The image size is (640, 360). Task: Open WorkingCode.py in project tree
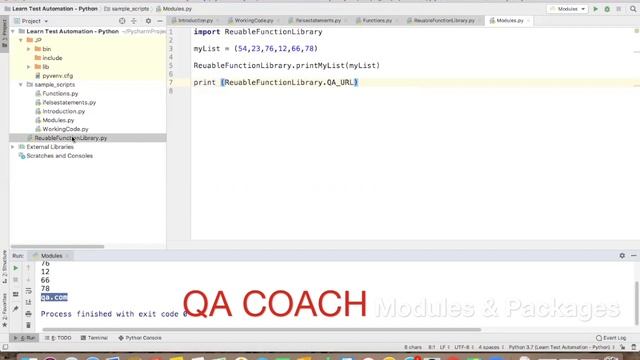[x=65, y=129]
